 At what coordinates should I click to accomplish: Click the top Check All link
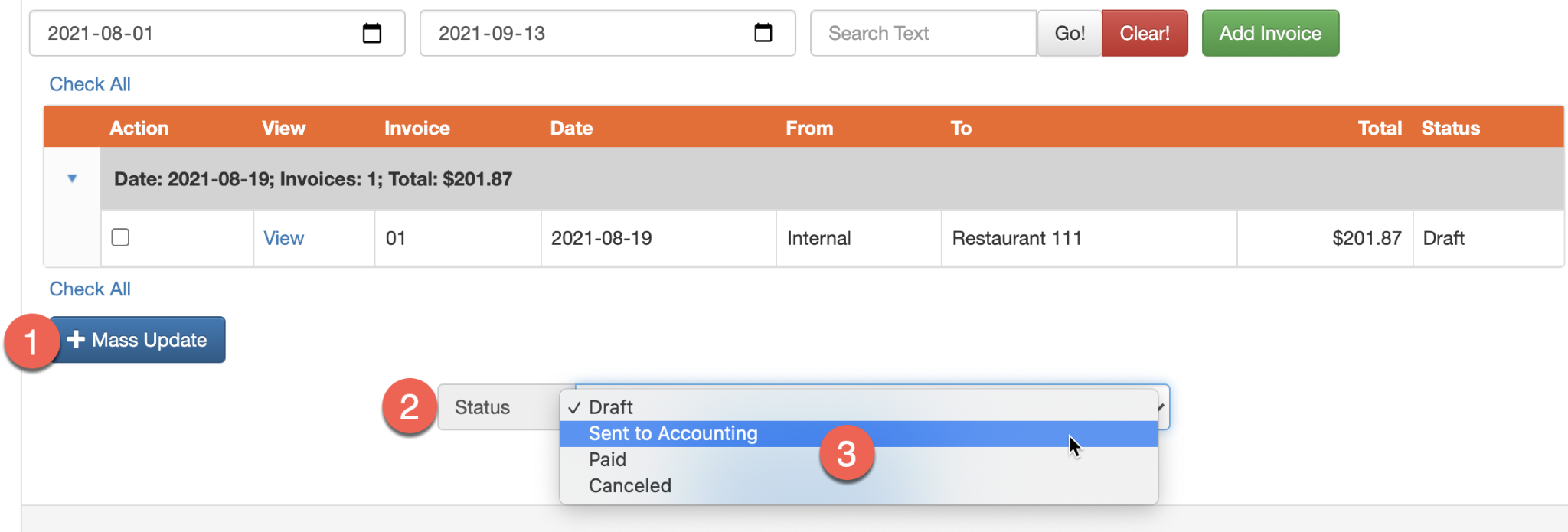[90, 84]
